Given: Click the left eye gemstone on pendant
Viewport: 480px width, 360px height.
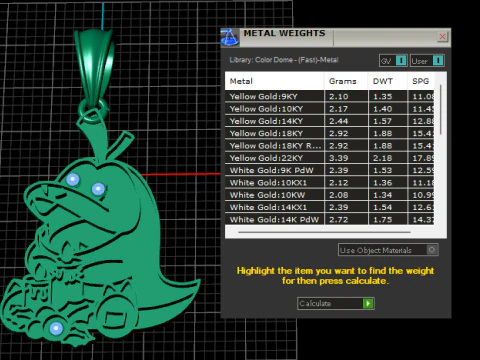Looking at the screenshot, I should [73, 180].
